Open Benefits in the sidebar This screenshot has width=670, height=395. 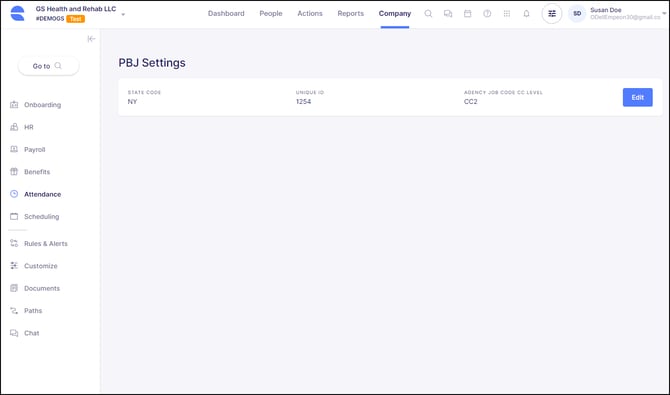[37, 172]
